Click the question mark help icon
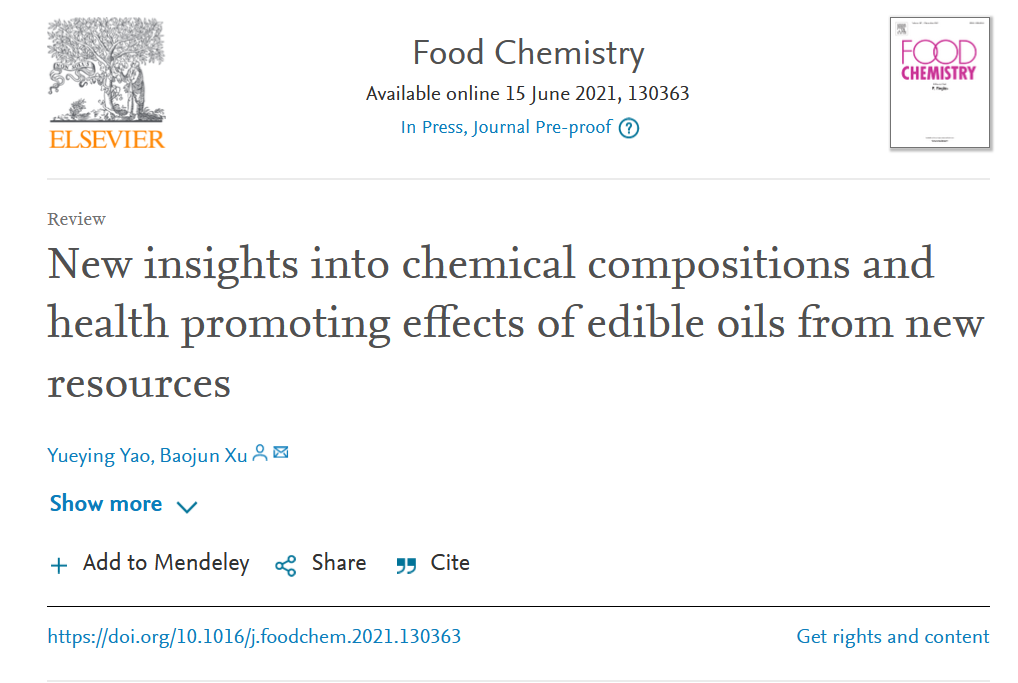1018x683 pixels. (628, 128)
